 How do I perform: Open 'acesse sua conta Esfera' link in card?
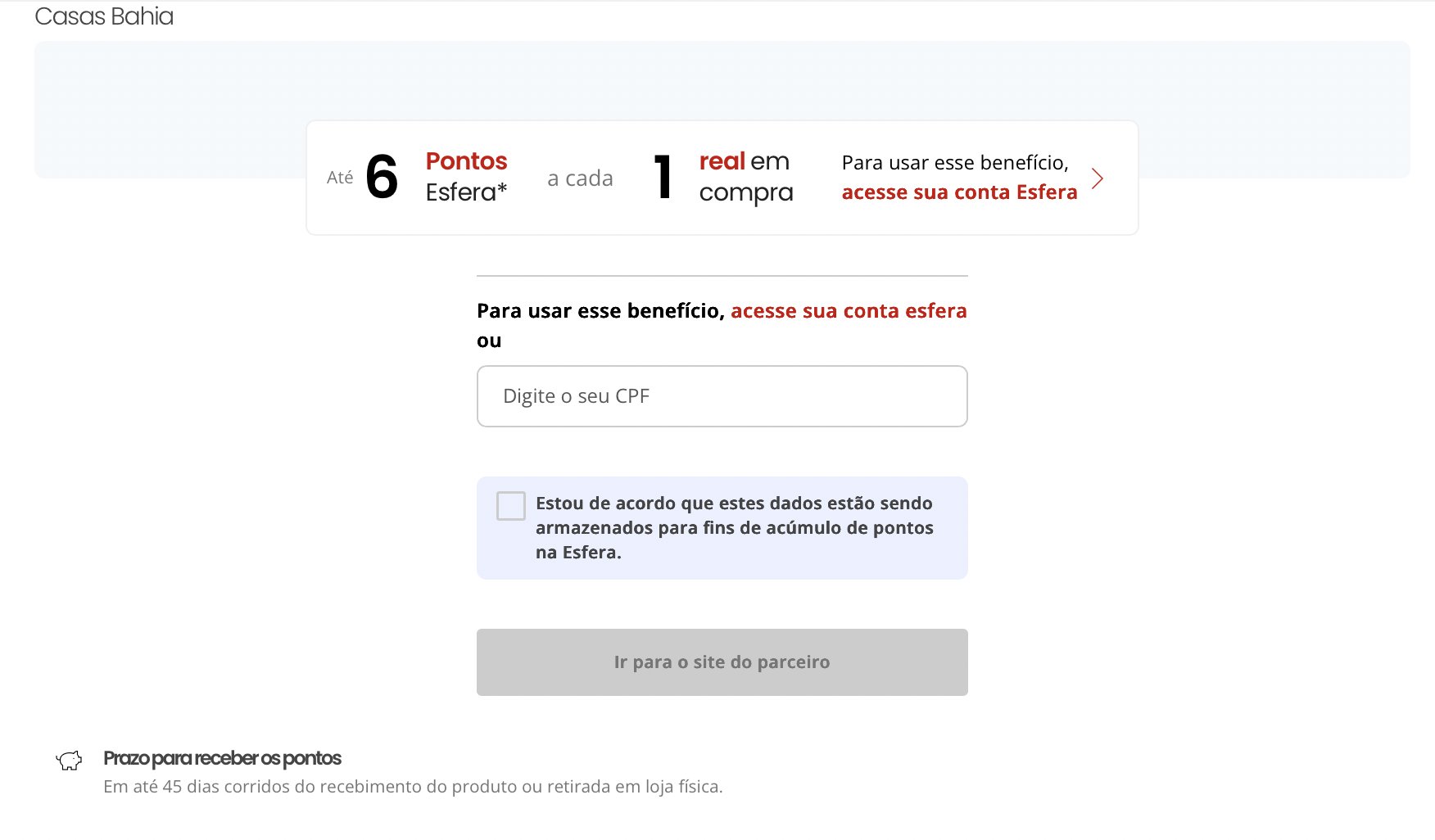959,192
